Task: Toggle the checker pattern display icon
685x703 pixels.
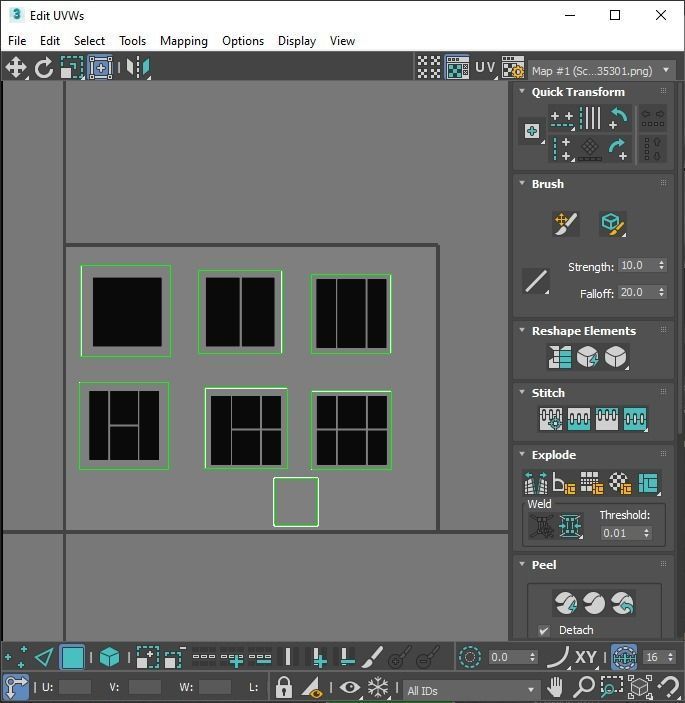Action: pos(429,68)
